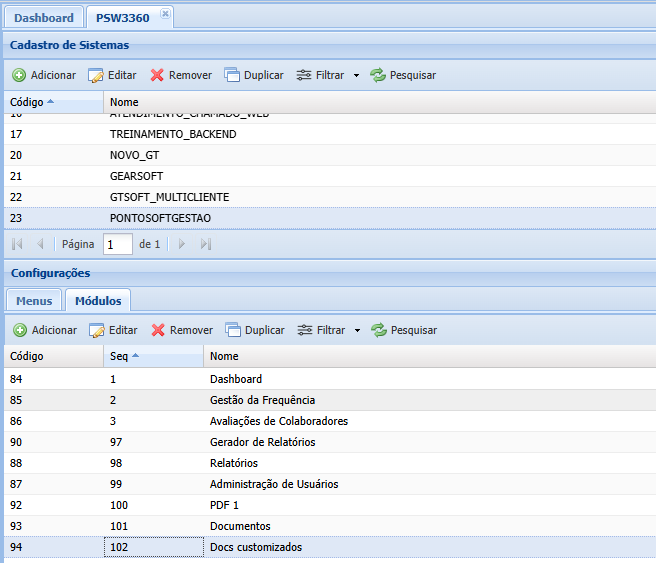Click Seq cell with value 102
Screen dimensions: 656x563
click(154, 547)
